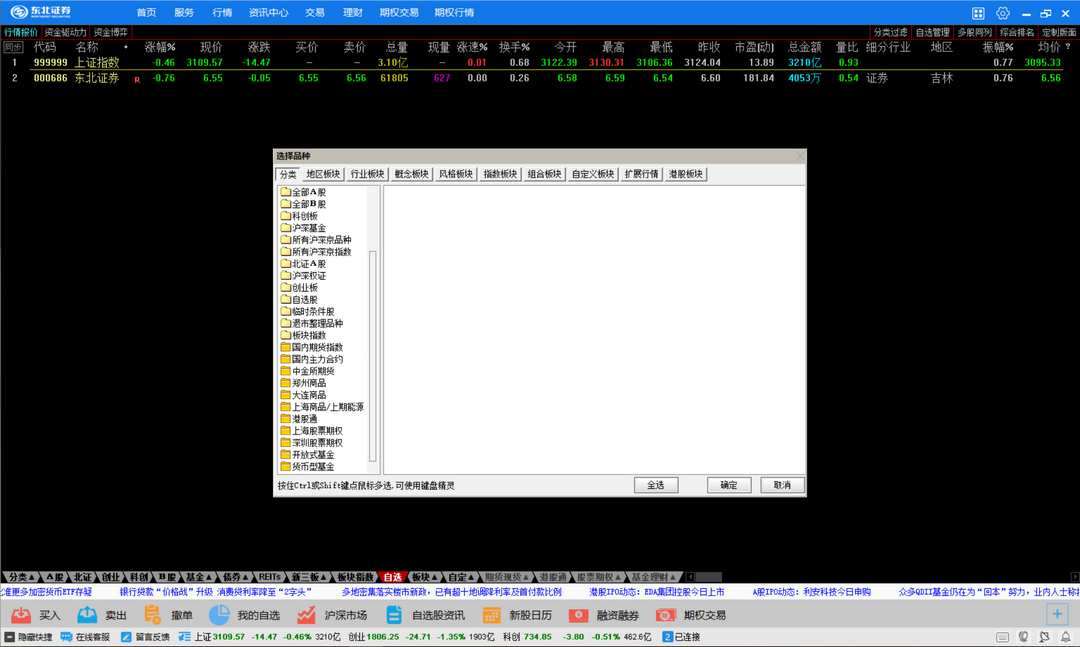
Task: Open the 全部A股 folder
Action: pyautogui.click(x=308, y=192)
